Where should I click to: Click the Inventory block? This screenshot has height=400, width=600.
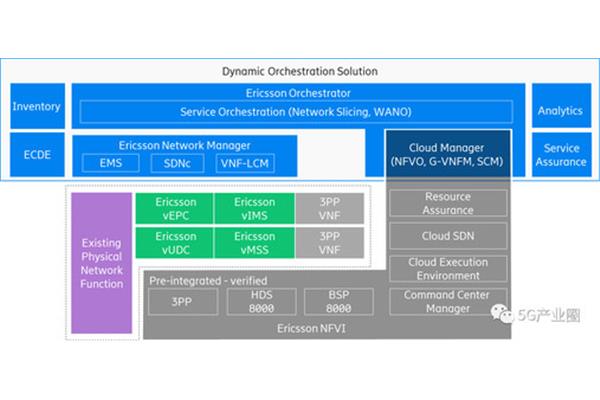pos(38,106)
